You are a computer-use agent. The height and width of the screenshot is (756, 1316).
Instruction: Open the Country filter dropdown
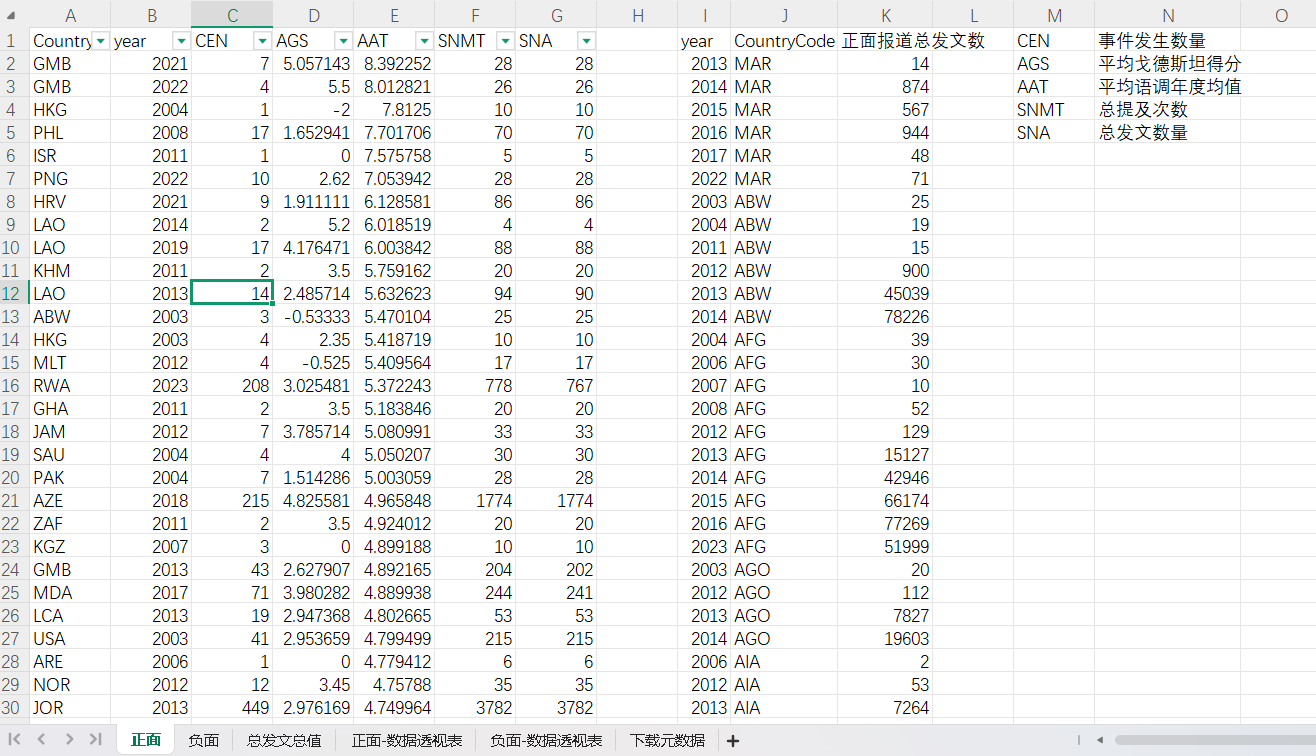(x=100, y=41)
